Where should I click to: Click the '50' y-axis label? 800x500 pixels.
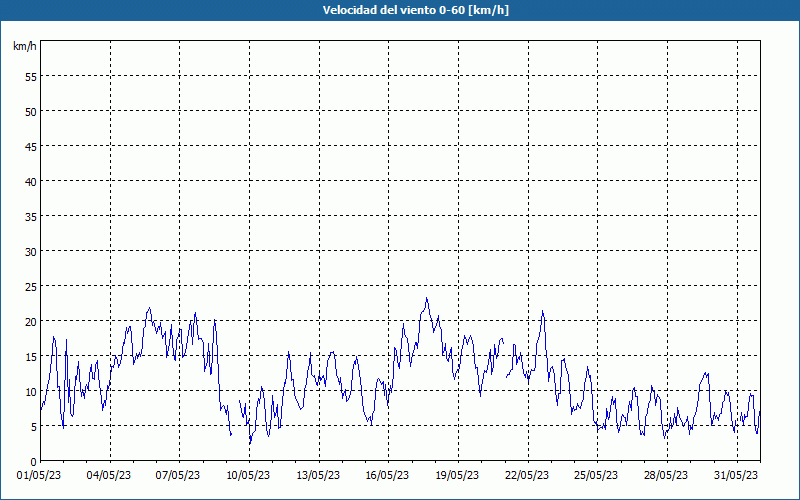[31, 112]
